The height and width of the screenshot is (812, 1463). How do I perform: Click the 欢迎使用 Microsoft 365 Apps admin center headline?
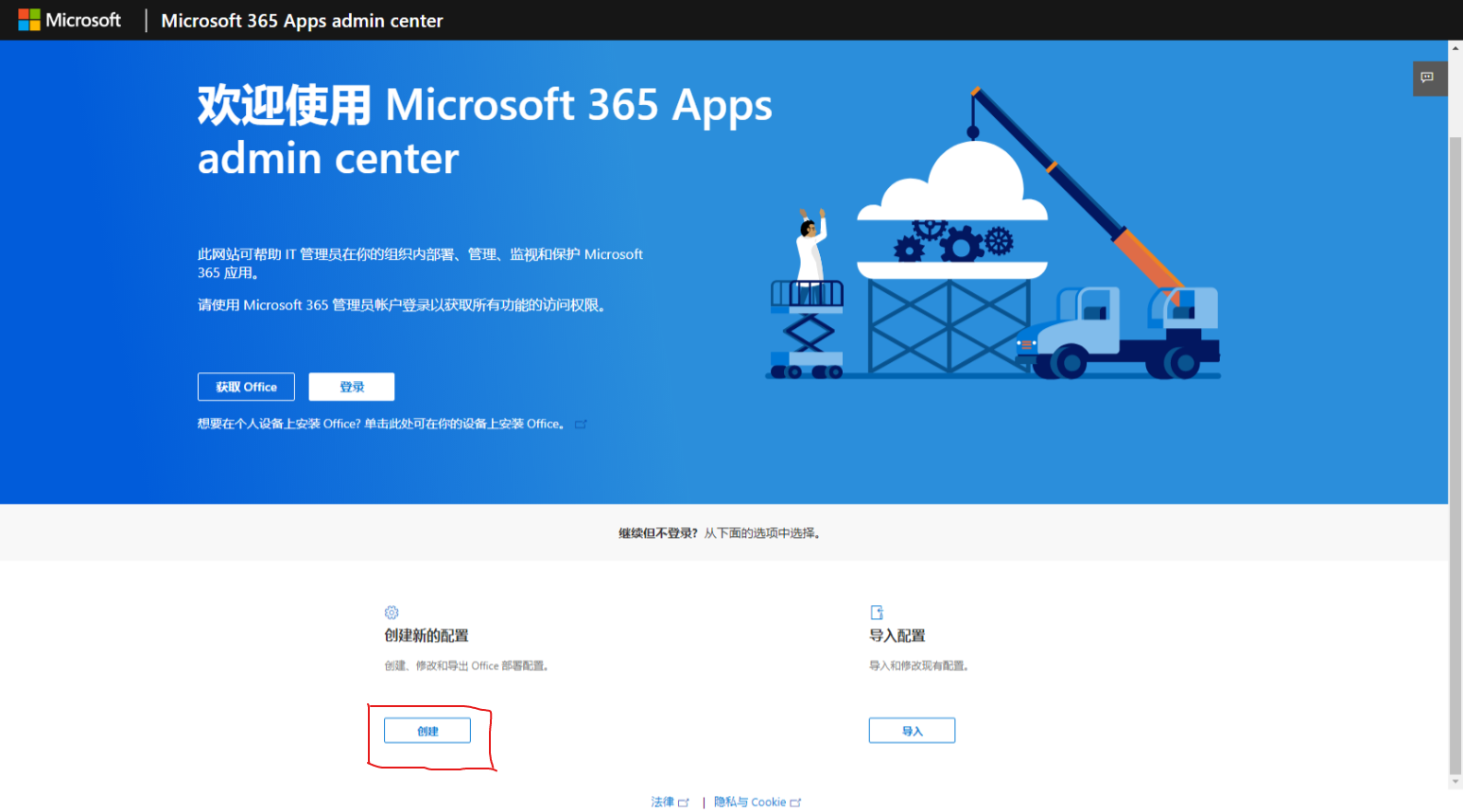pos(485,130)
